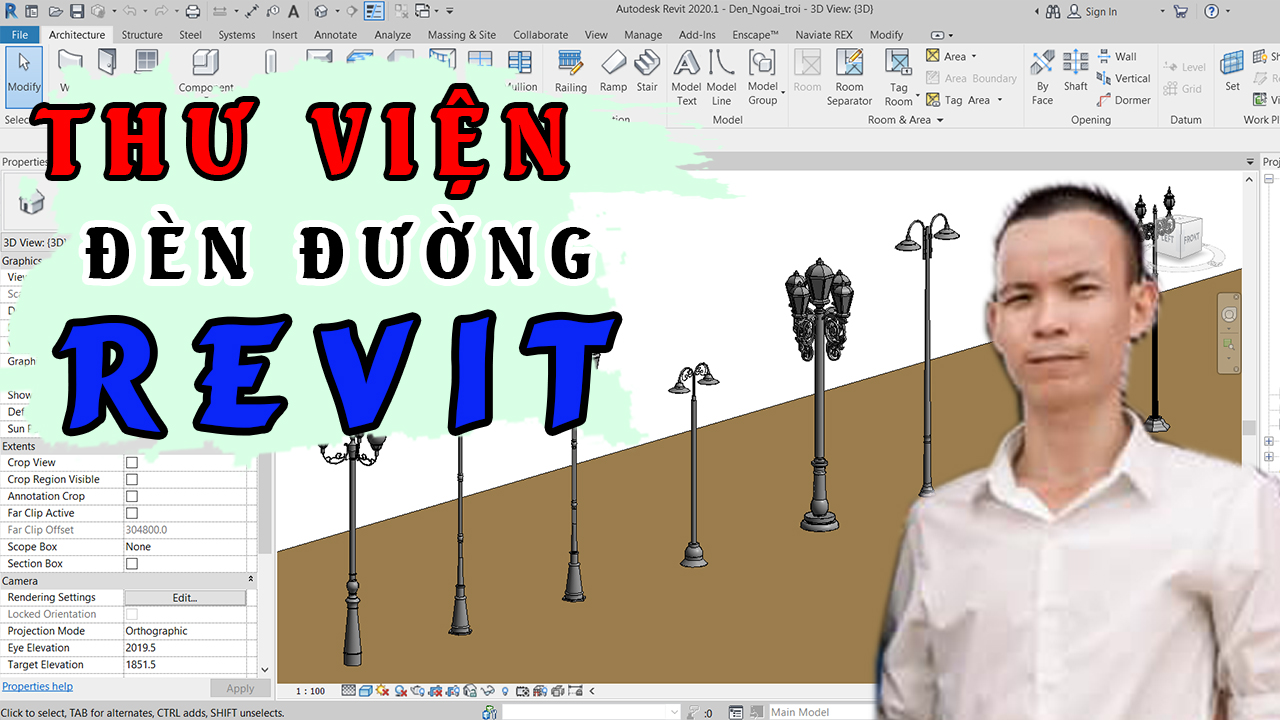
Task: Select the Stair tool
Action: point(647,64)
